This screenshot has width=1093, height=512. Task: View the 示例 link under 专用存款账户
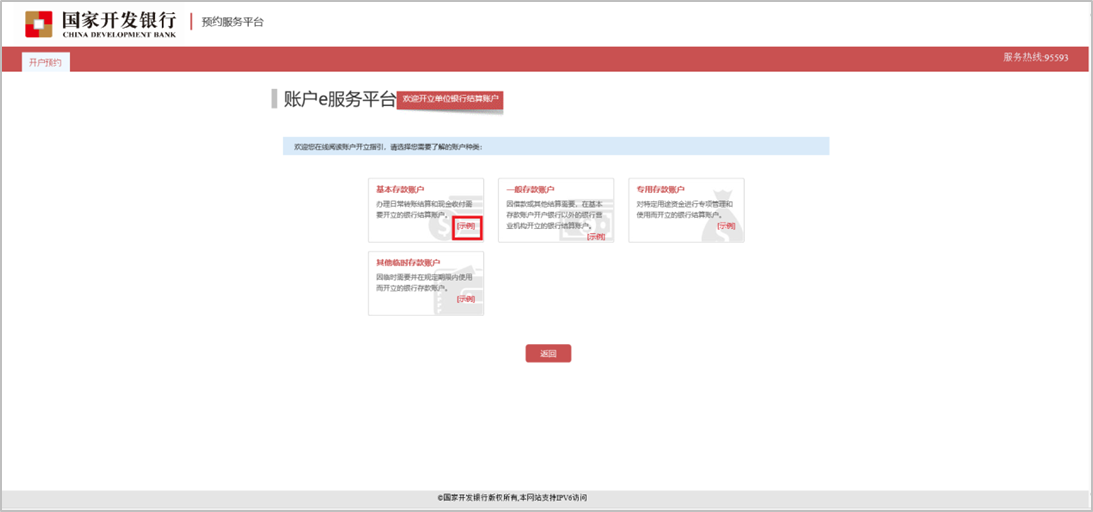(x=726, y=226)
